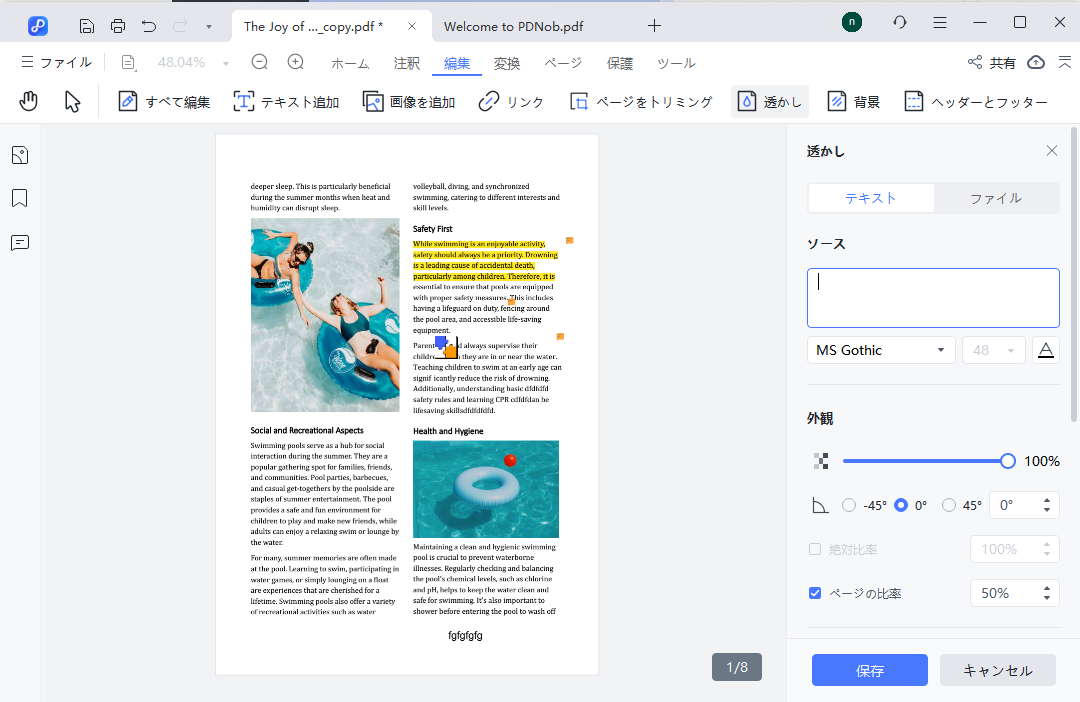The image size is (1080, 702).
Task: Click the キャンセル button
Action: pyautogui.click(x=997, y=670)
